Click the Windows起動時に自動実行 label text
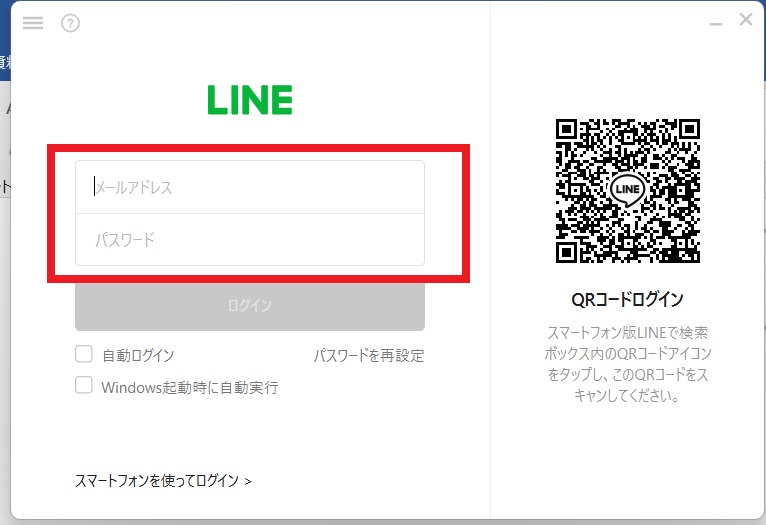The image size is (766, 525). point(190,387)
